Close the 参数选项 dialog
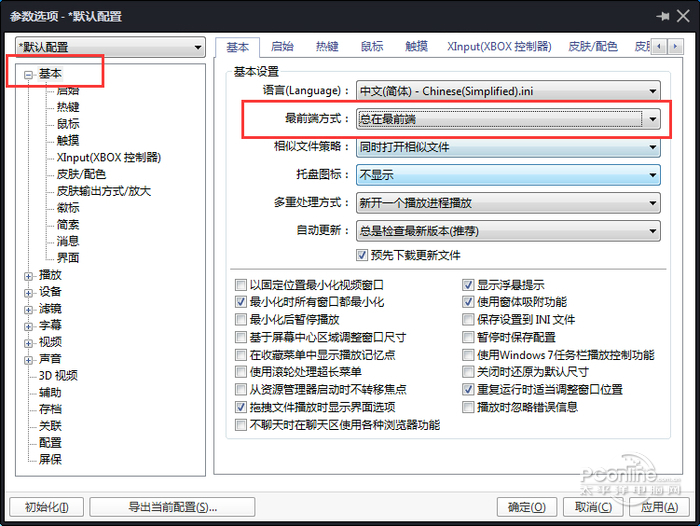700x526 pixels. (x=683, y=17)
